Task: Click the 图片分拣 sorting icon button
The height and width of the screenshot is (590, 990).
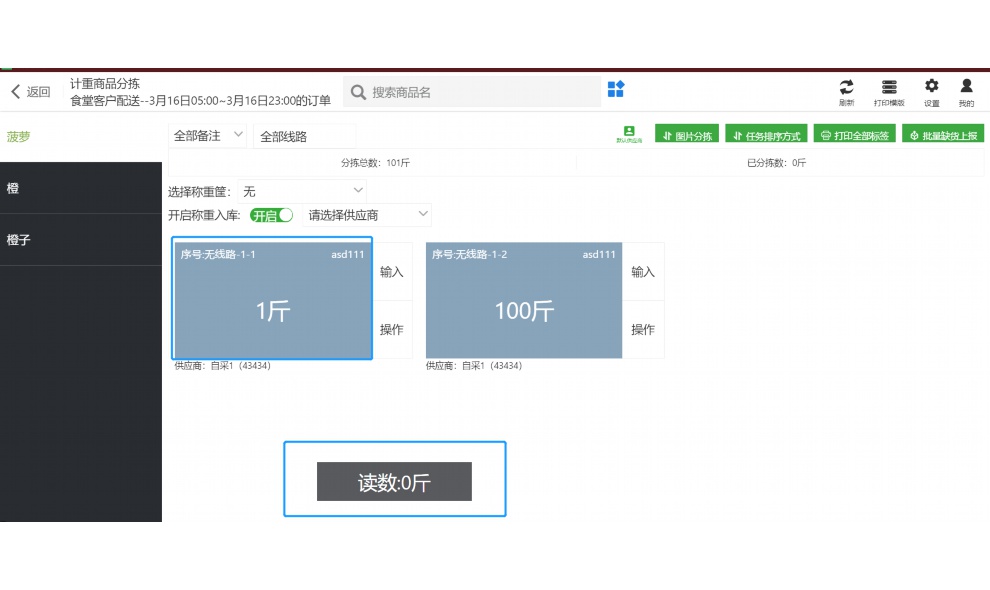Action: point(687,133)
